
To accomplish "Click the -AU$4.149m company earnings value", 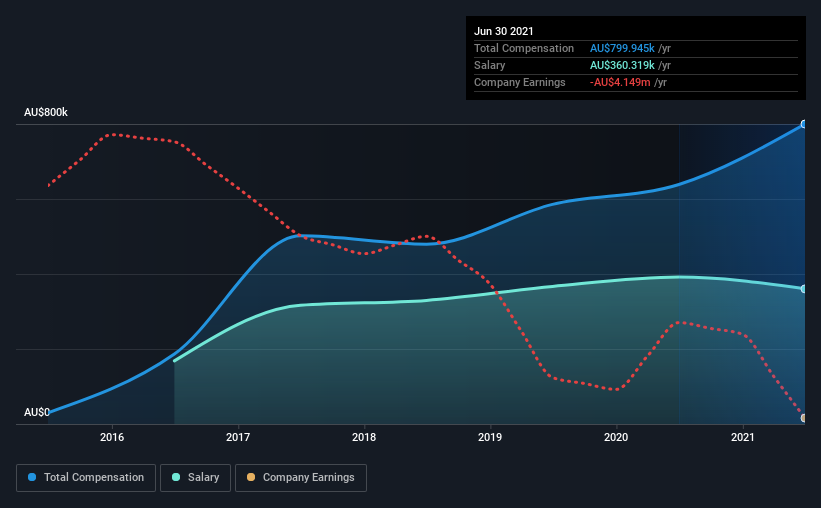I will (620, 82).
